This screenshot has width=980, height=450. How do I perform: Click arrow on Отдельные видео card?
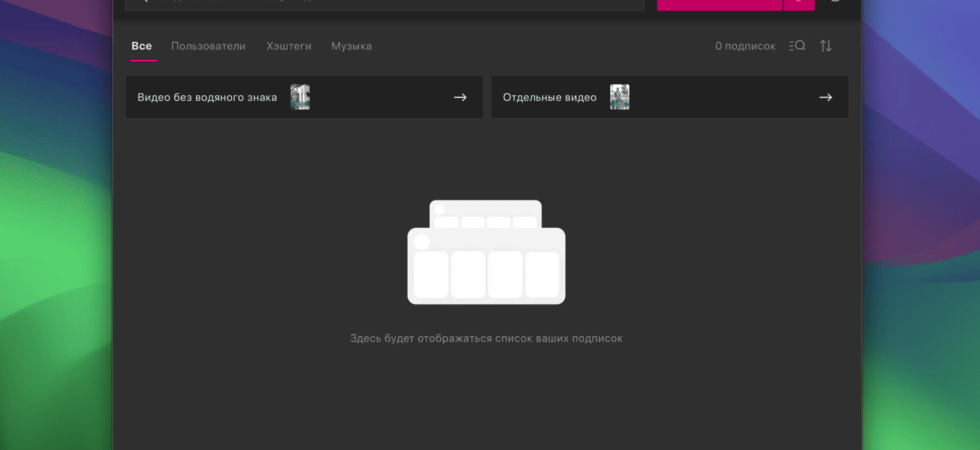pyautogui.click(x=826, y=97)
